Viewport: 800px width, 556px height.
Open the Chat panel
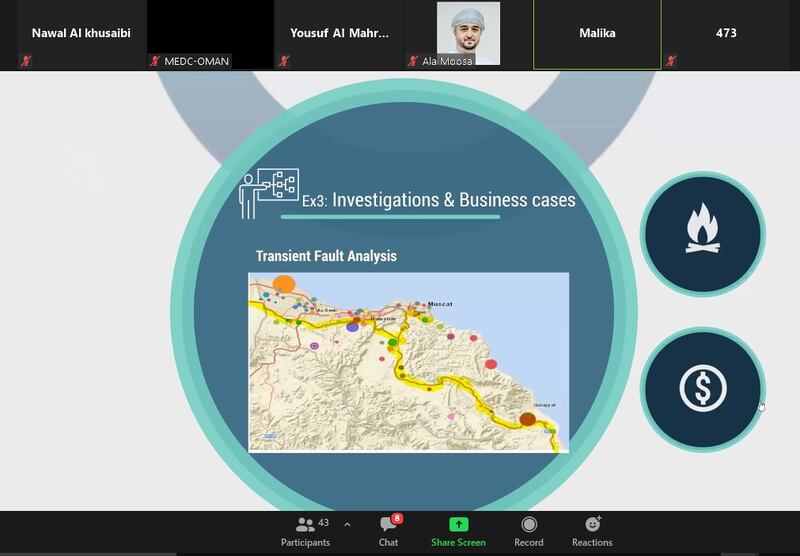388,532
